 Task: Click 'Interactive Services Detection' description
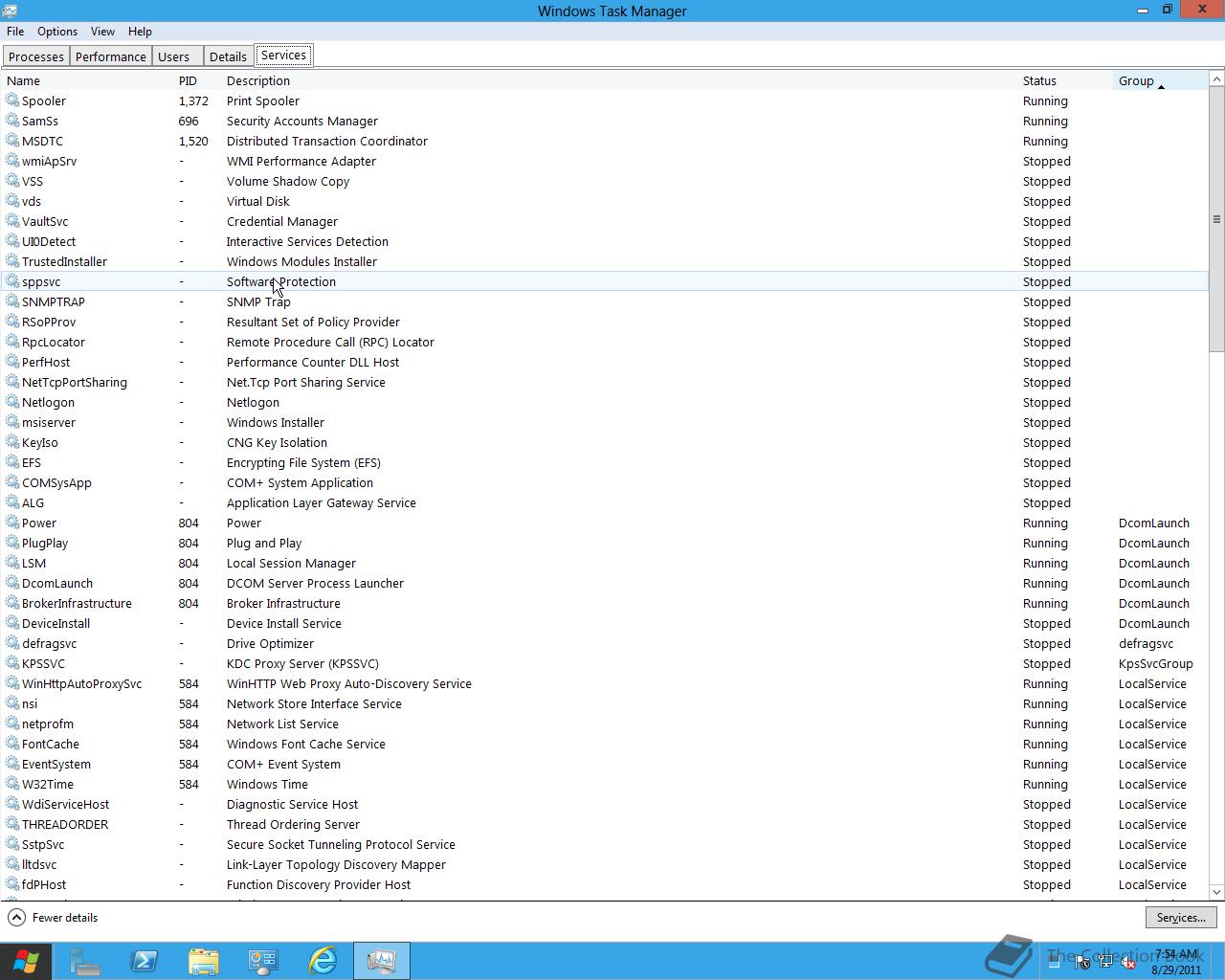tap(307, 241)
